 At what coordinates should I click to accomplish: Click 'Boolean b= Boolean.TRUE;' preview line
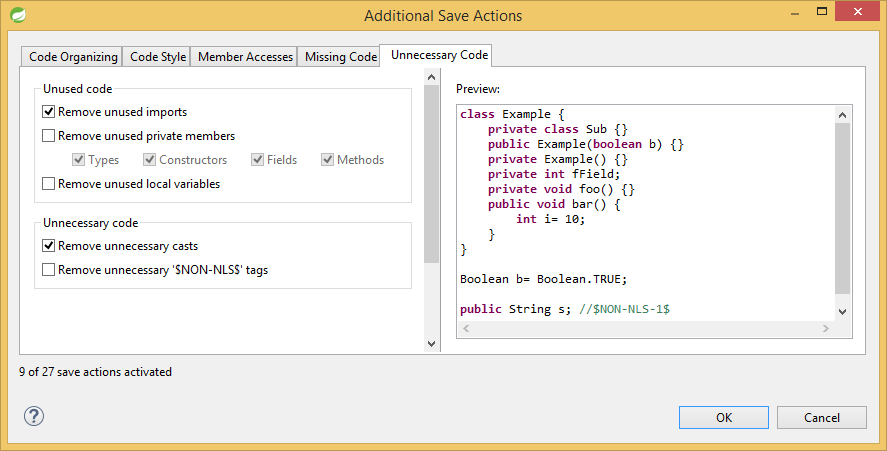pos(544,279)
